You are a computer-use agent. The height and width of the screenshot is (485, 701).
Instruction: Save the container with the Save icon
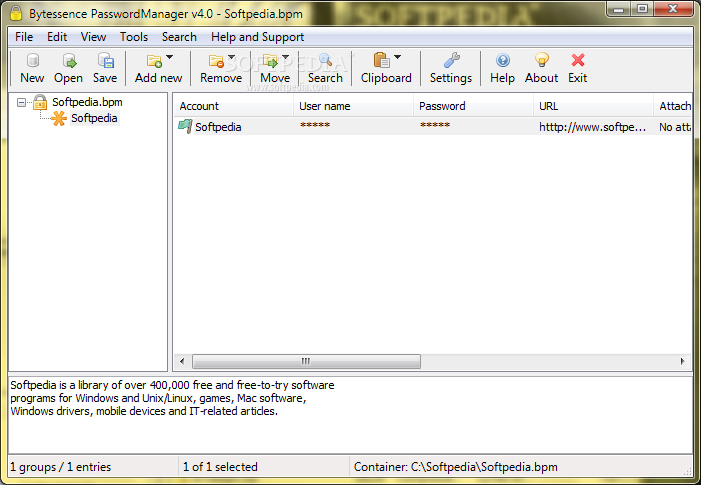pyautogui.click(x=106, y=60)
